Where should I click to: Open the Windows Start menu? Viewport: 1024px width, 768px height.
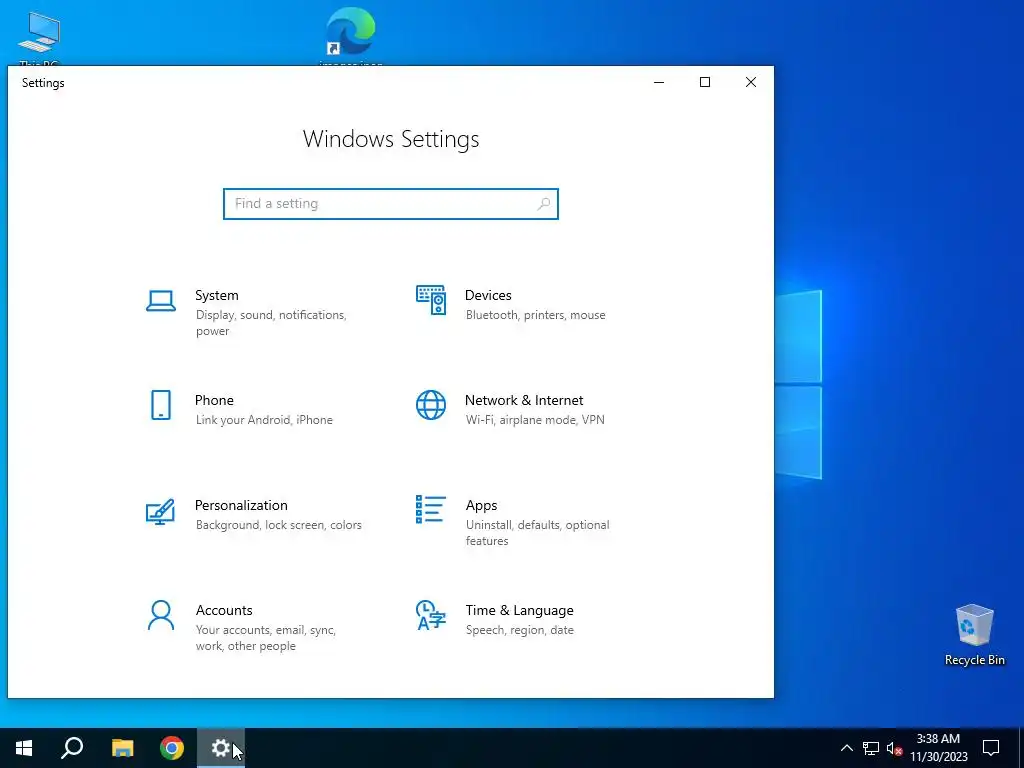click(24, 748)
